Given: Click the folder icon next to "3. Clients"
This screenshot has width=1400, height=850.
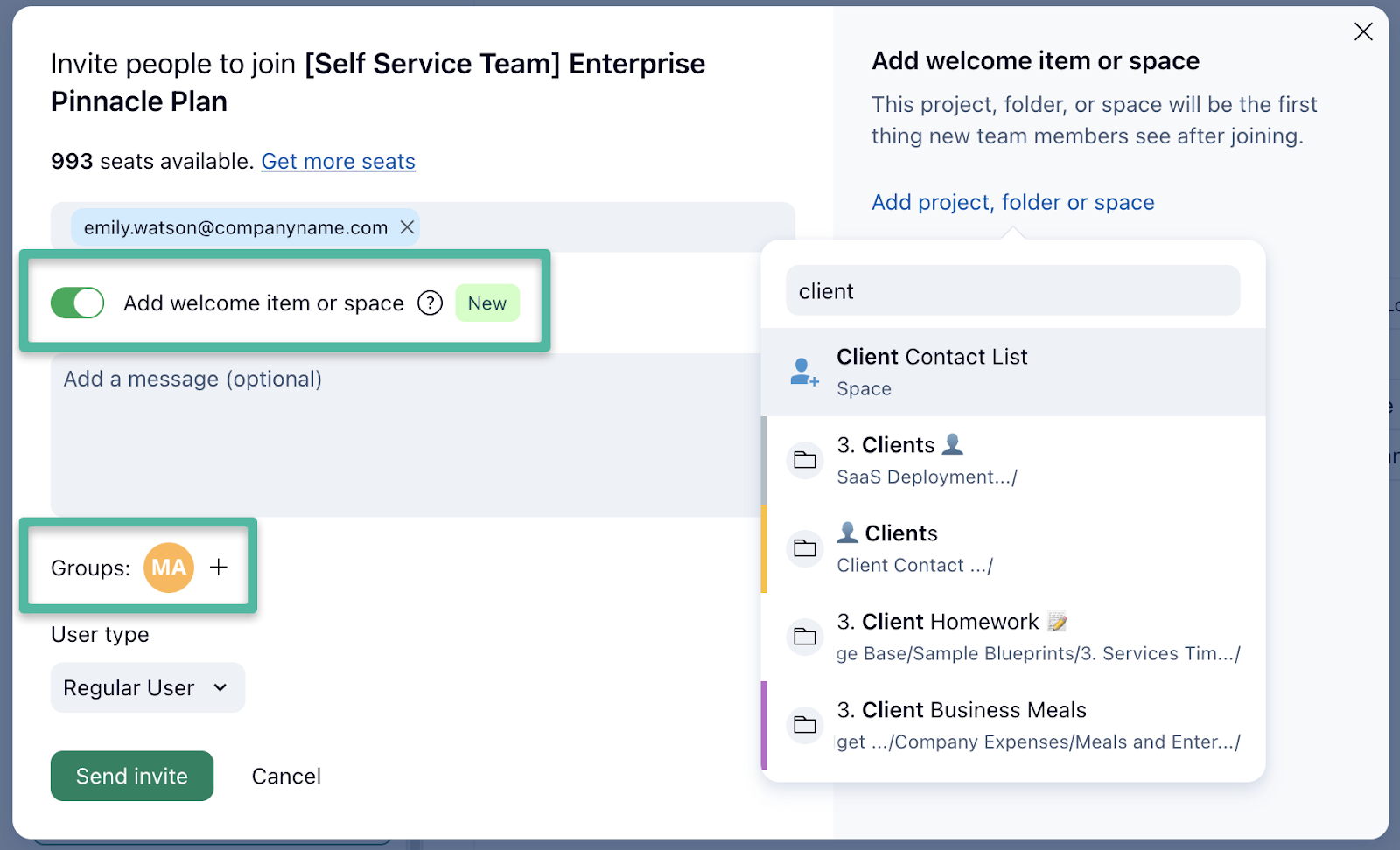Looking at the screenshot, I should click(804, 460).
